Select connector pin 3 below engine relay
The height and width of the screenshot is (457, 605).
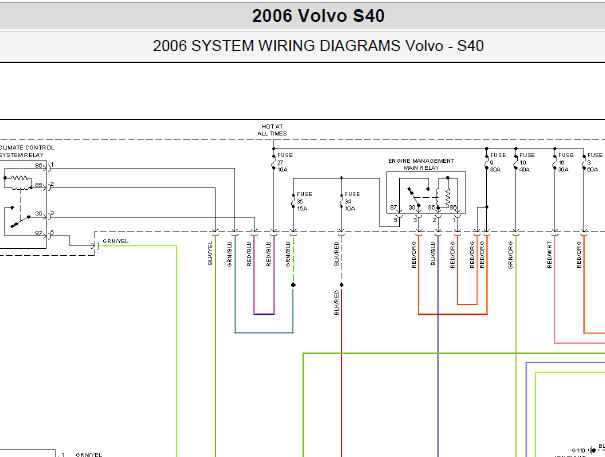(415, 220)
